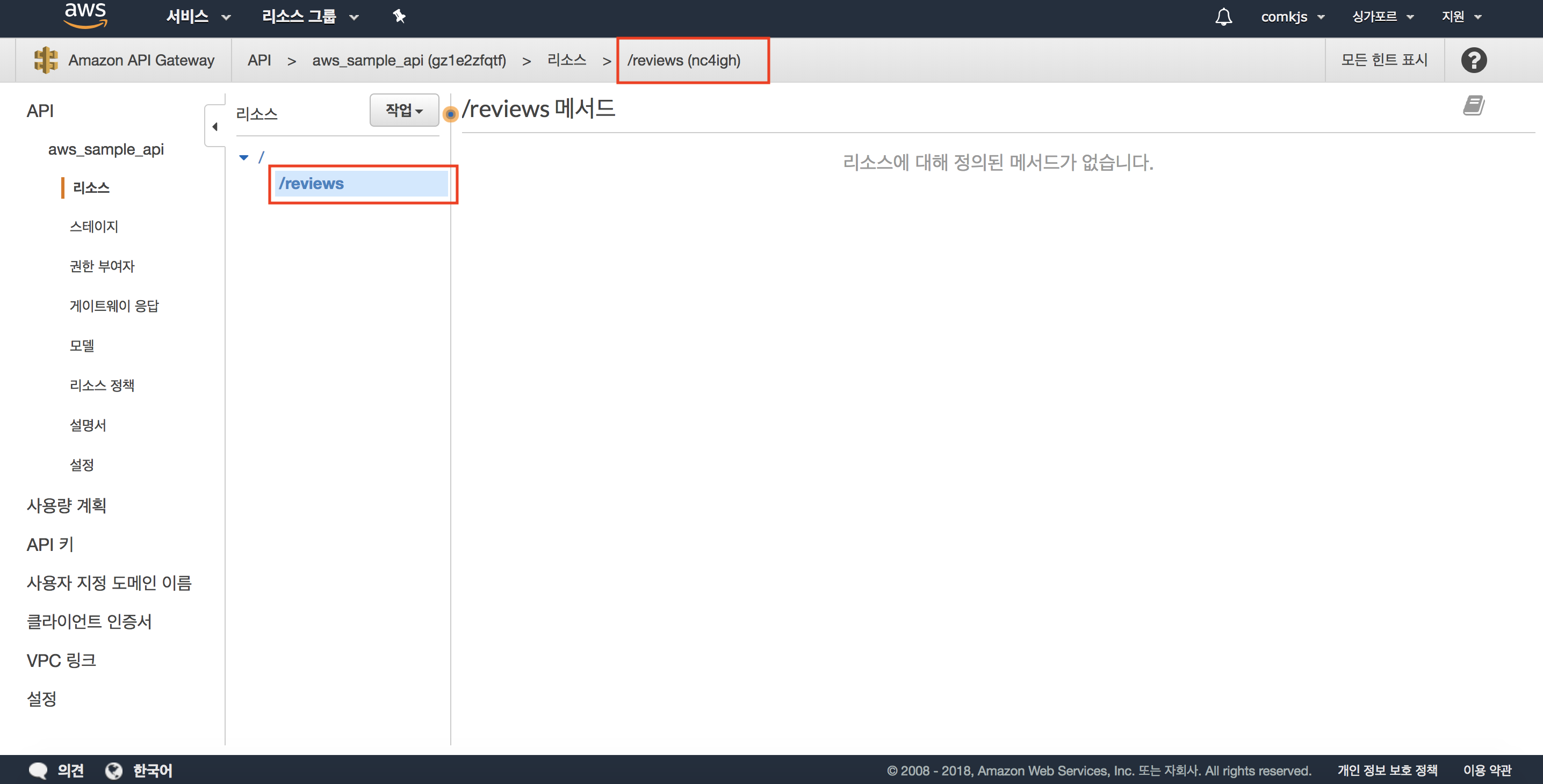
Task: Click the orange hint dot beside /reviews 메서드
Action: [450, 114]
